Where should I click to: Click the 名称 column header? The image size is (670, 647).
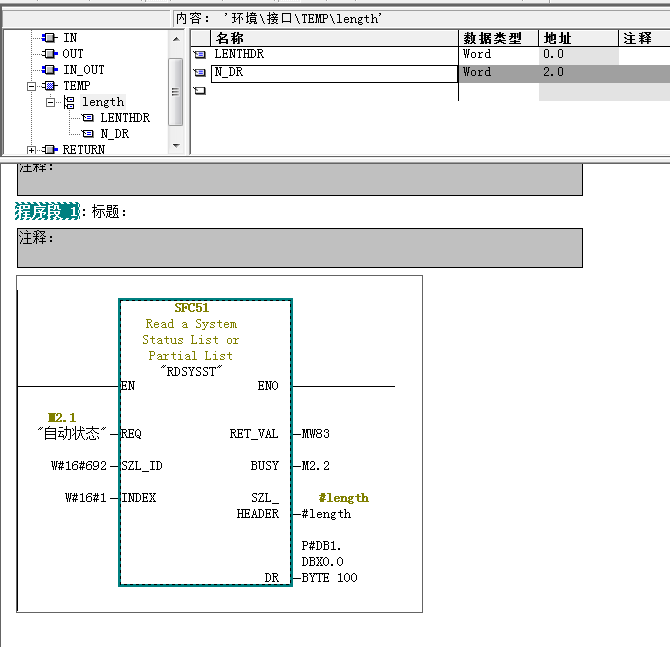(335, 38)
